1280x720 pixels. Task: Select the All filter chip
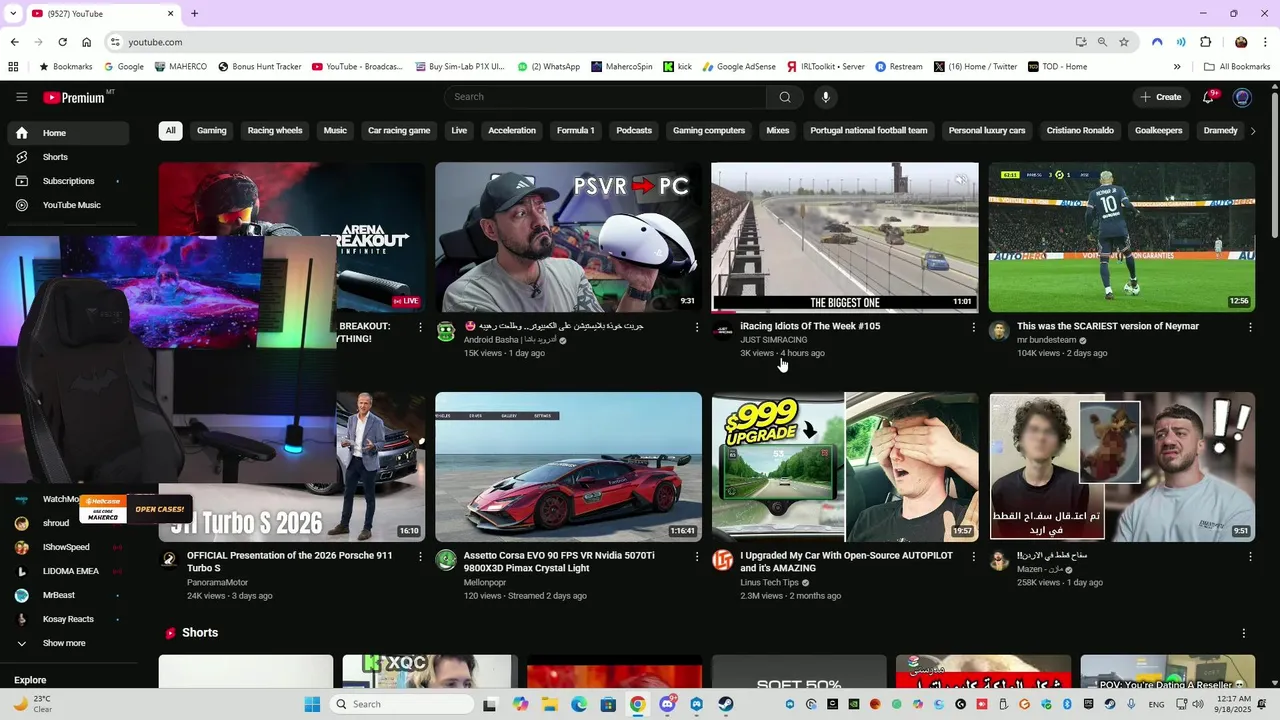click(170, 131)
